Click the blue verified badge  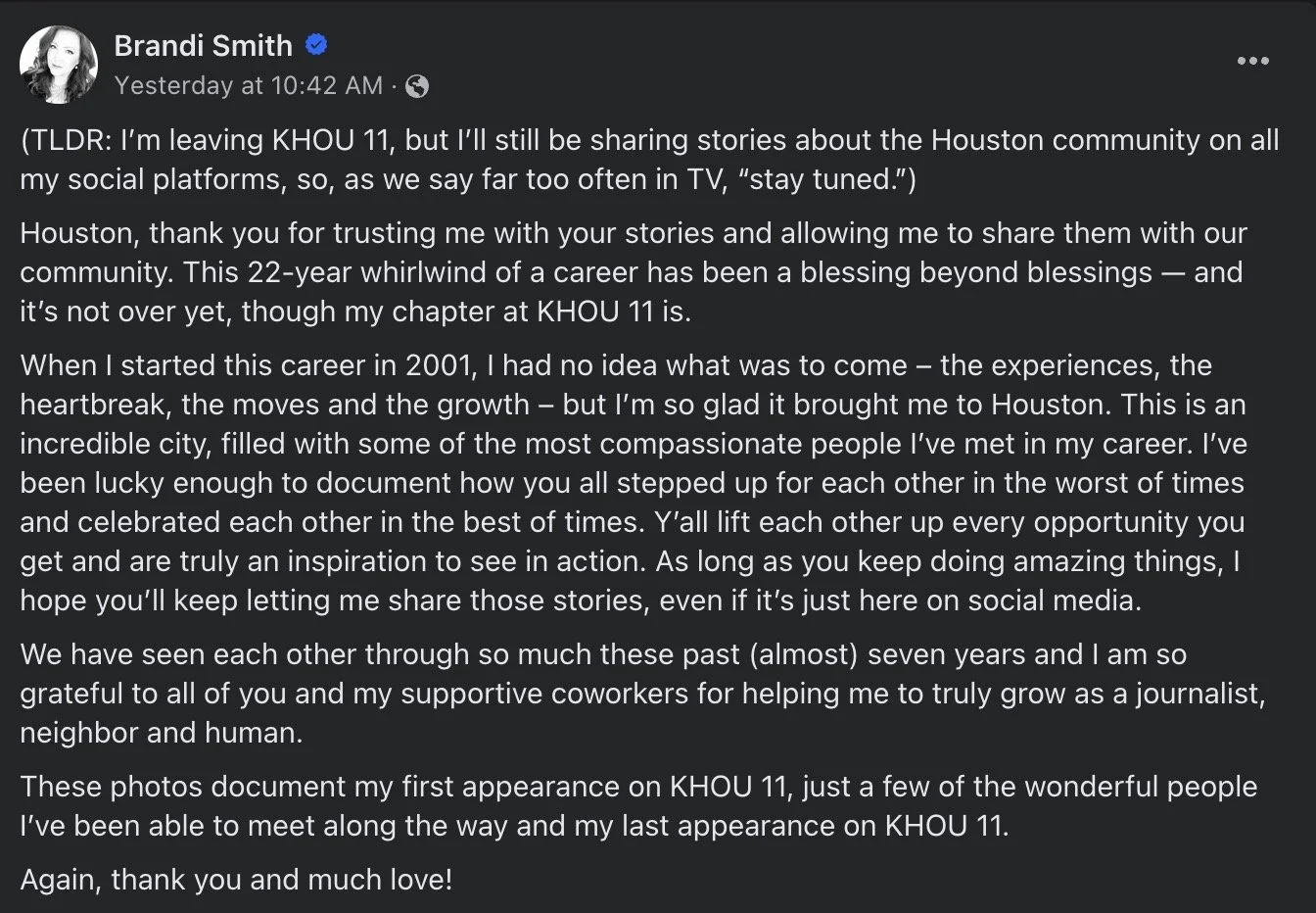[x=316, y=45]
